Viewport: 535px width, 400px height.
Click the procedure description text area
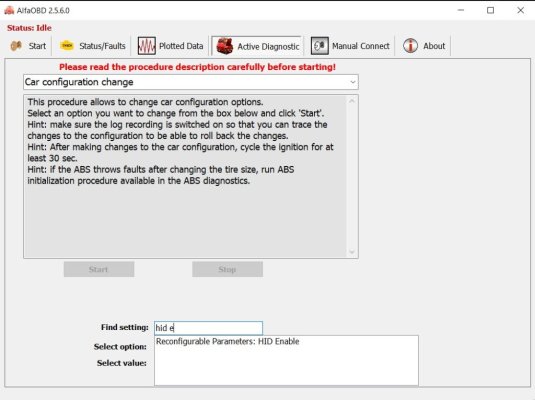186,176
